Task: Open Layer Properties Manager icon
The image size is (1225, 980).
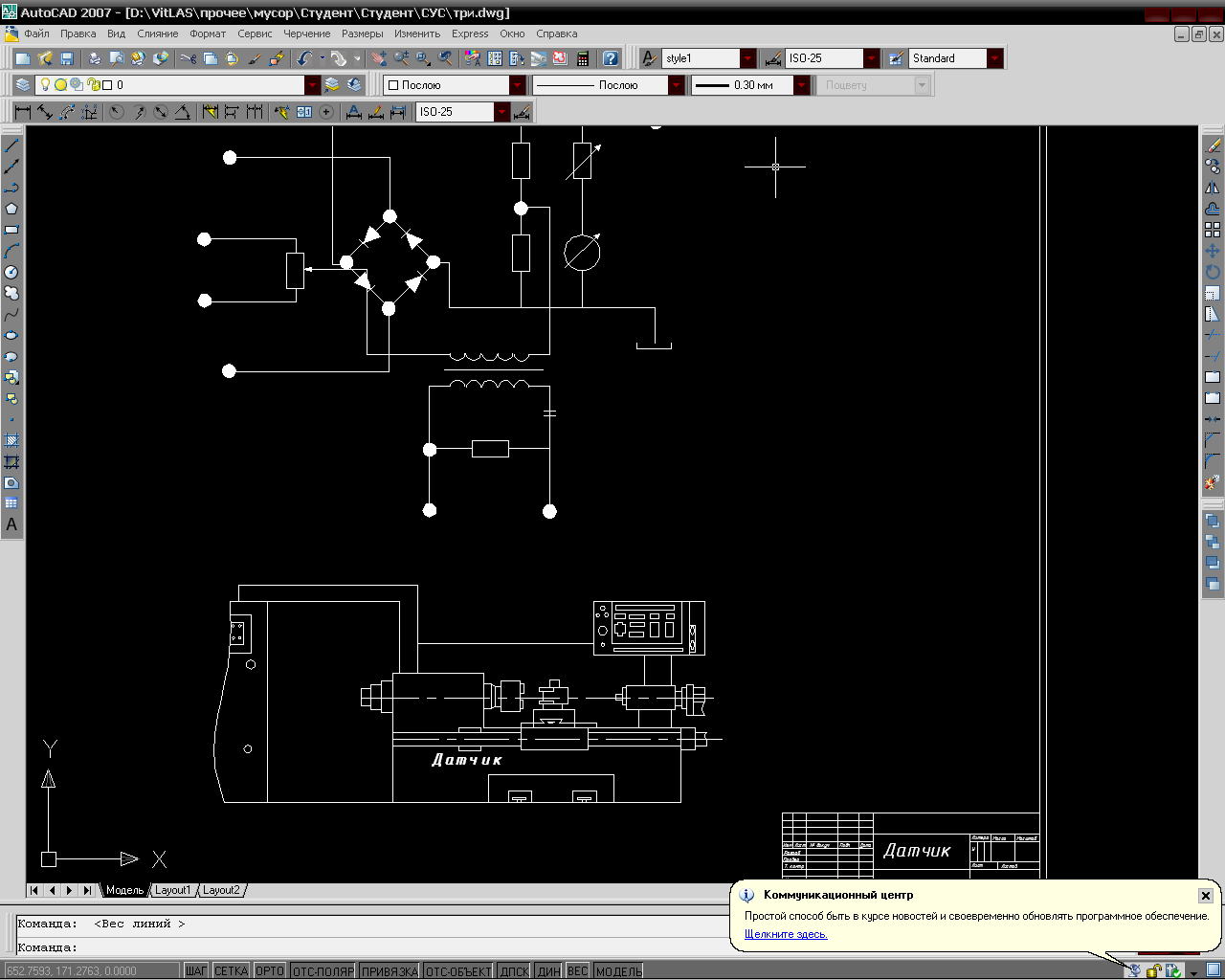Action: coord(23,85)
